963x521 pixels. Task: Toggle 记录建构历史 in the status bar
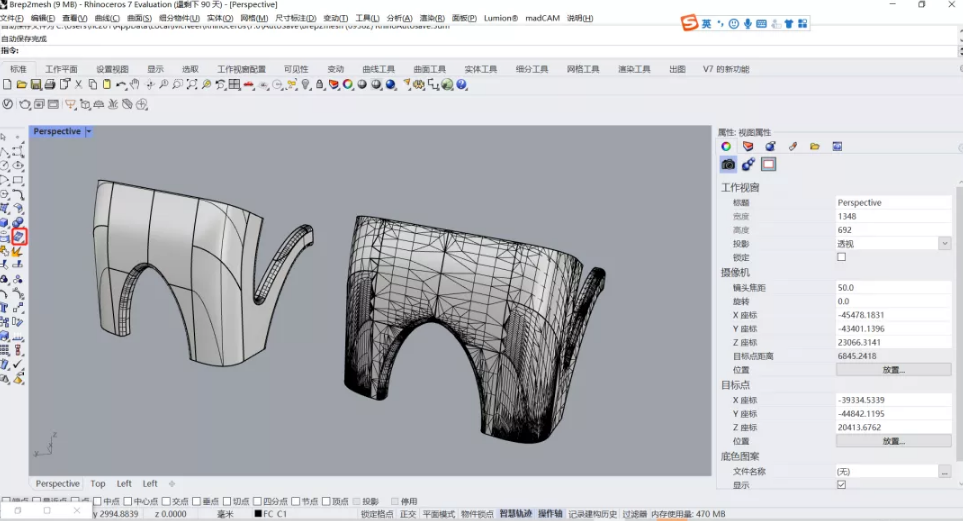point(592,514)
